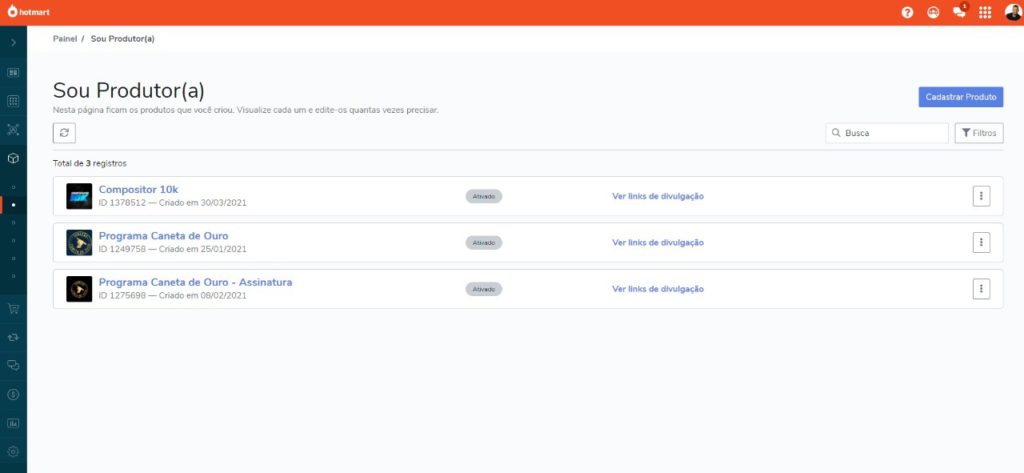
Task: Open the recurring arrows icon in sidebar
Action: coord(13,337)
